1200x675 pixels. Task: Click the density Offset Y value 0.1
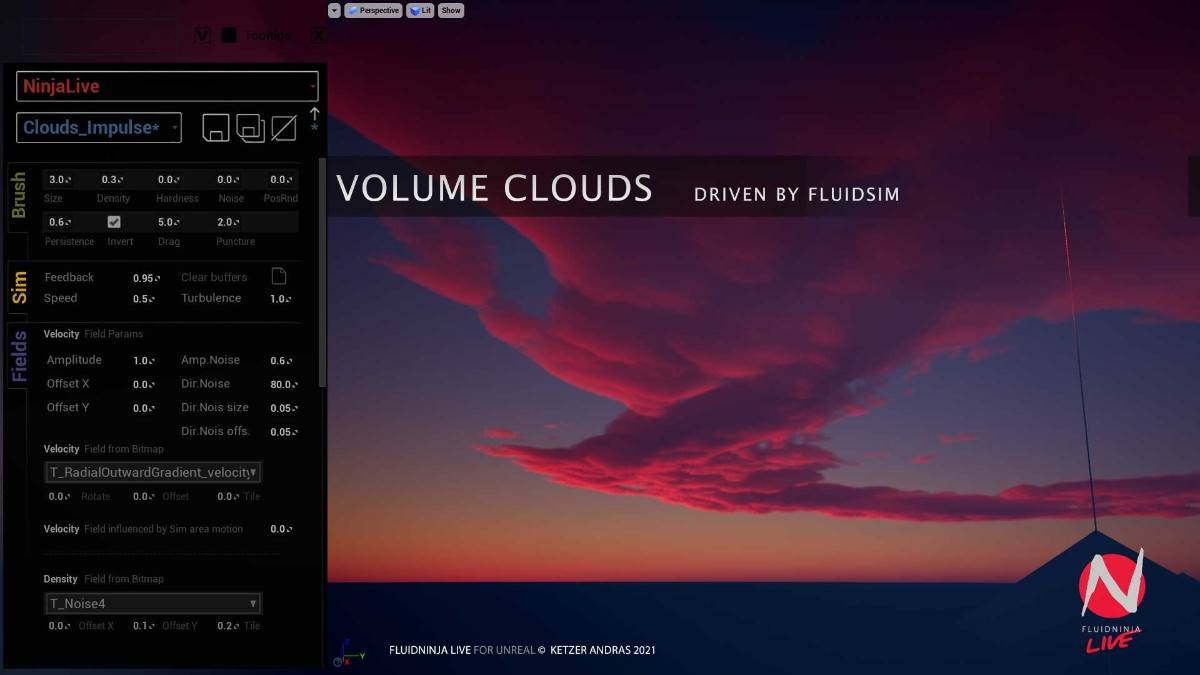pyautogui.click(x=144, y=626)
